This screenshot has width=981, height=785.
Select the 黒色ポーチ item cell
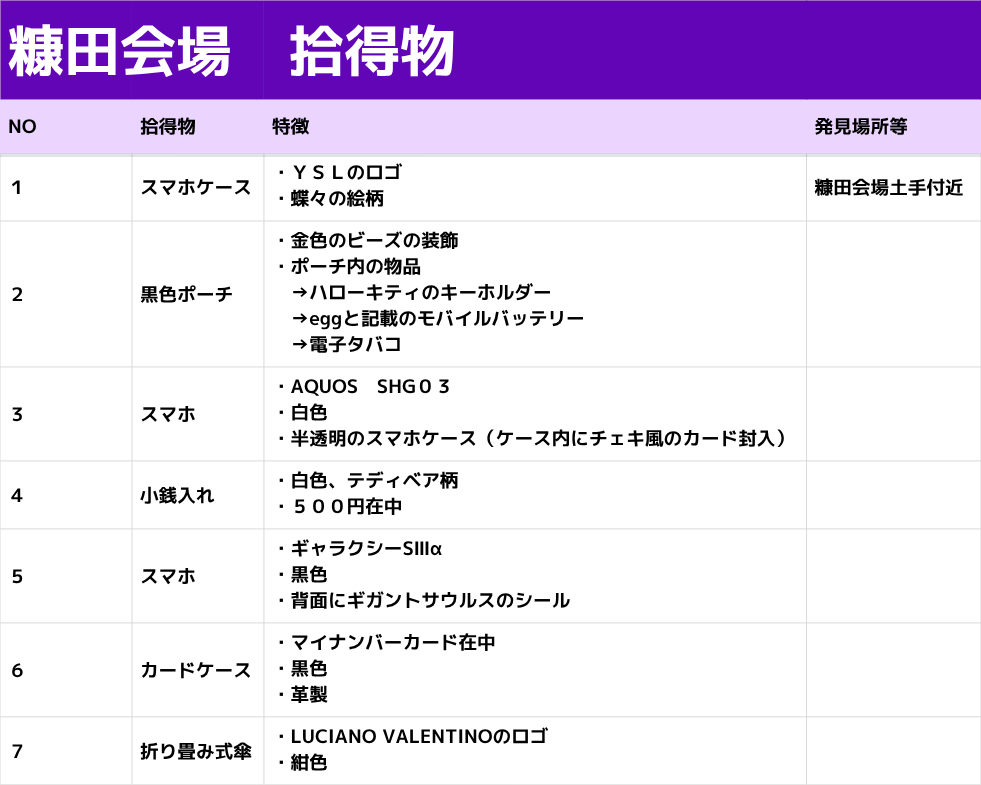[x=187, y=294]
